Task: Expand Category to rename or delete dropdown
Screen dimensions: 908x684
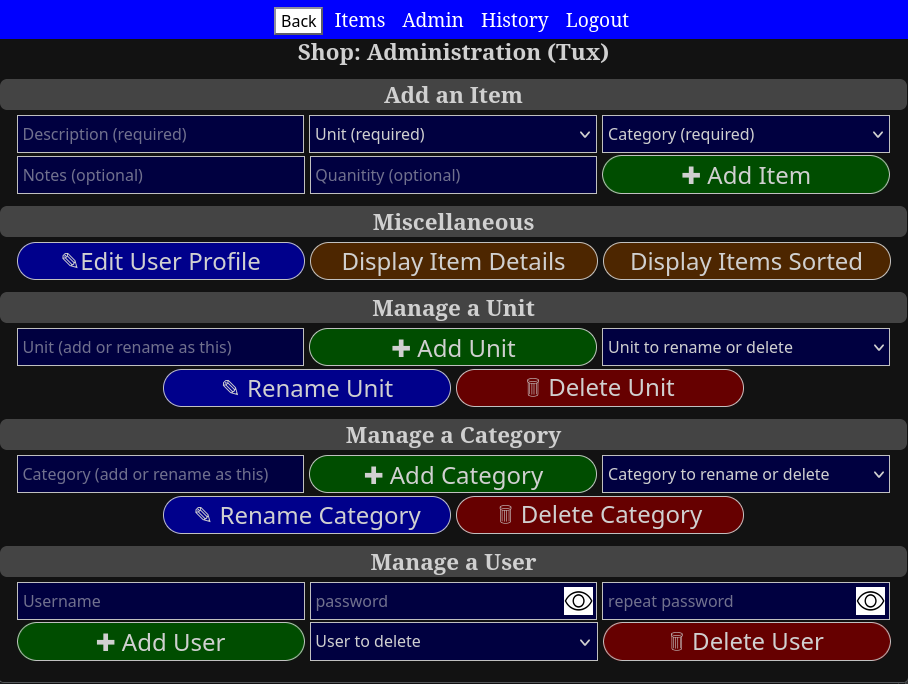Action: pos(746,474)
